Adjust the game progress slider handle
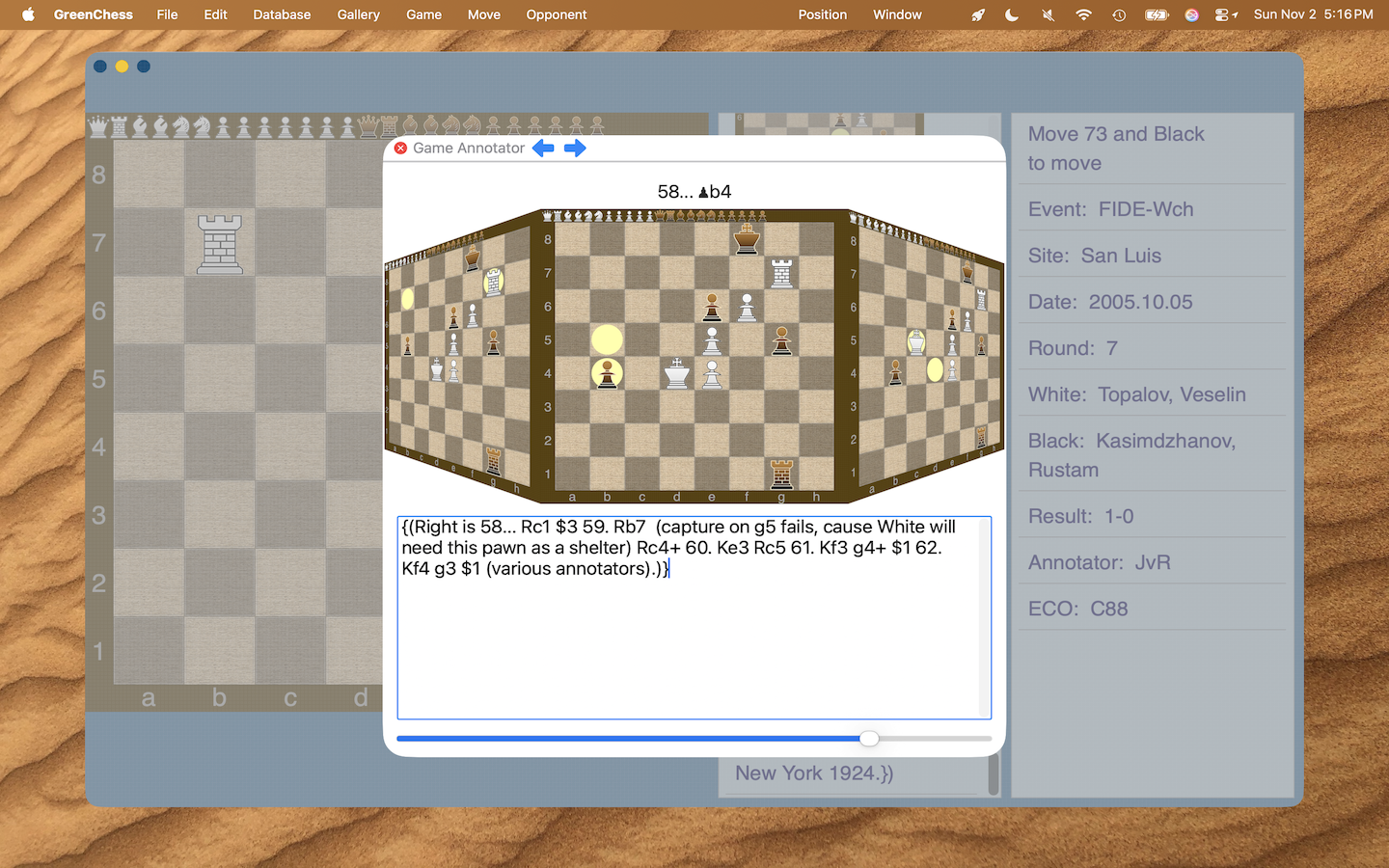This screenshot has width=1389, height=868. click(x=869, y=739)
